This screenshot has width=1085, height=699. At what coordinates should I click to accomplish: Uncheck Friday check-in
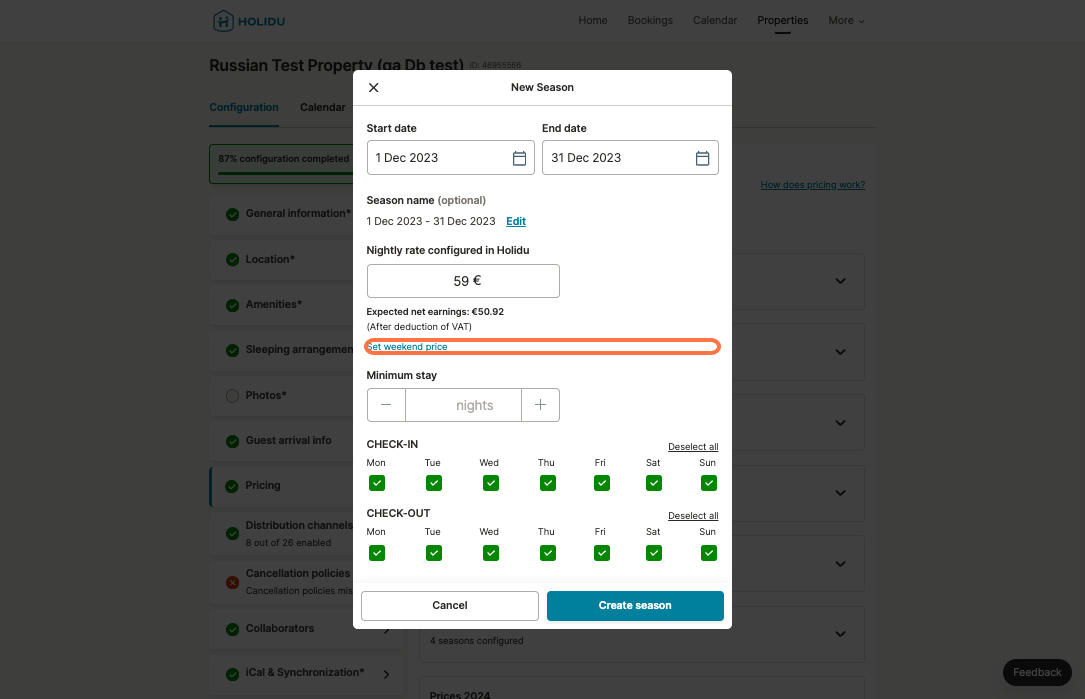[601, 483]
